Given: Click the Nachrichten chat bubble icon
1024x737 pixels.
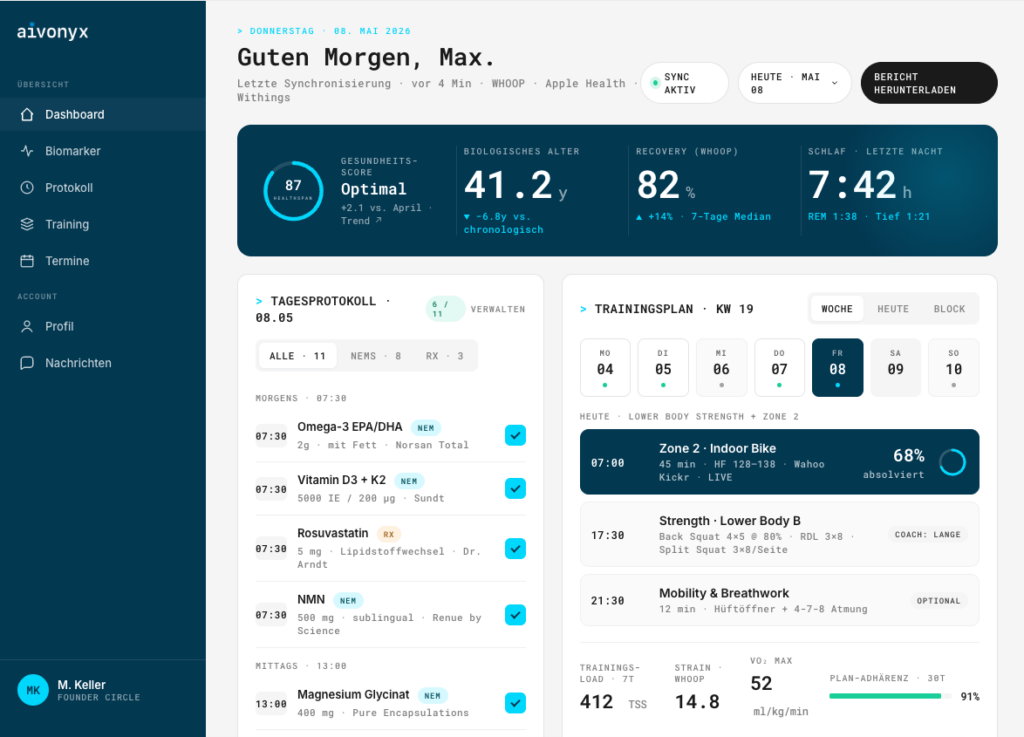Looking at the screenshot, I should pyautogui.click(x=27, y=363).
